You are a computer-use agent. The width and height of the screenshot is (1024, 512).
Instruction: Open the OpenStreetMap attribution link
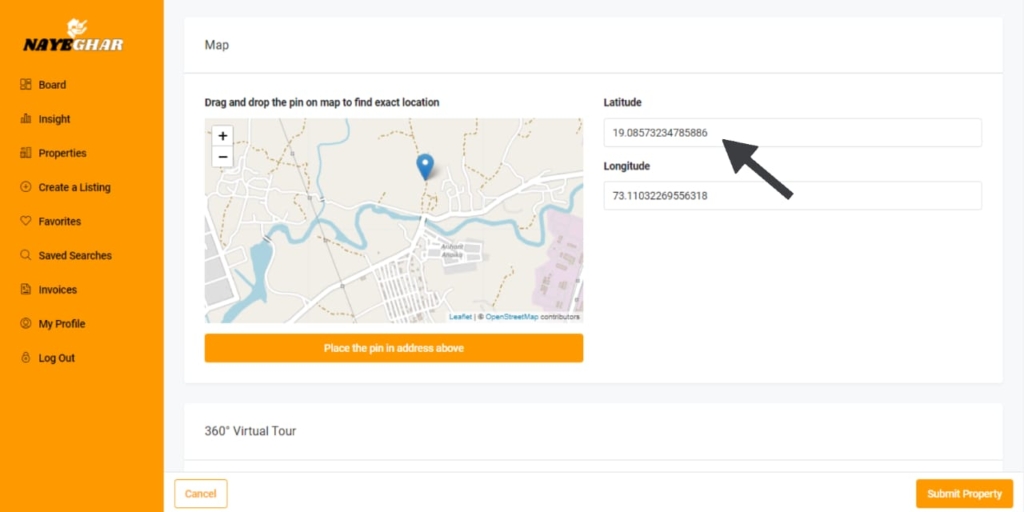(x=511, y=317)
